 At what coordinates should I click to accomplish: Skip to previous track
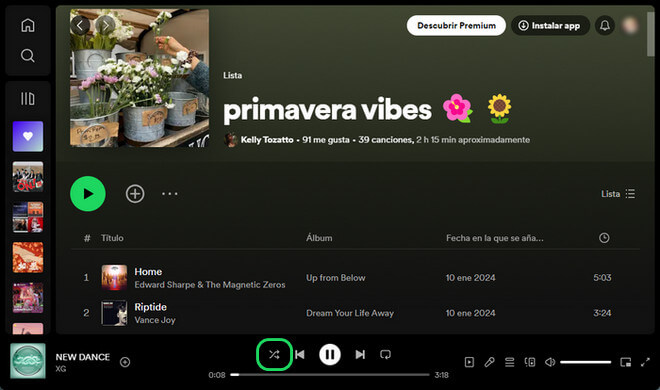click(300, 355)
